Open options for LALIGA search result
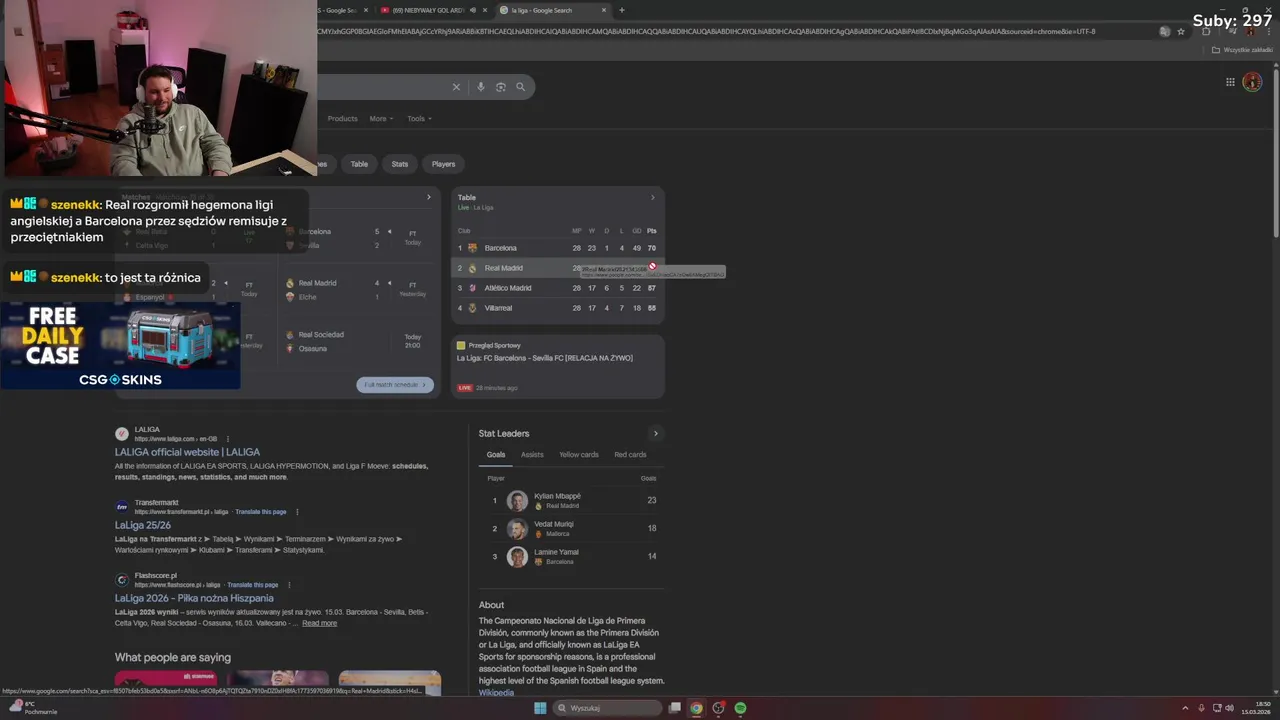This screenshot has height=720, width=1280. tap(228, 439)
